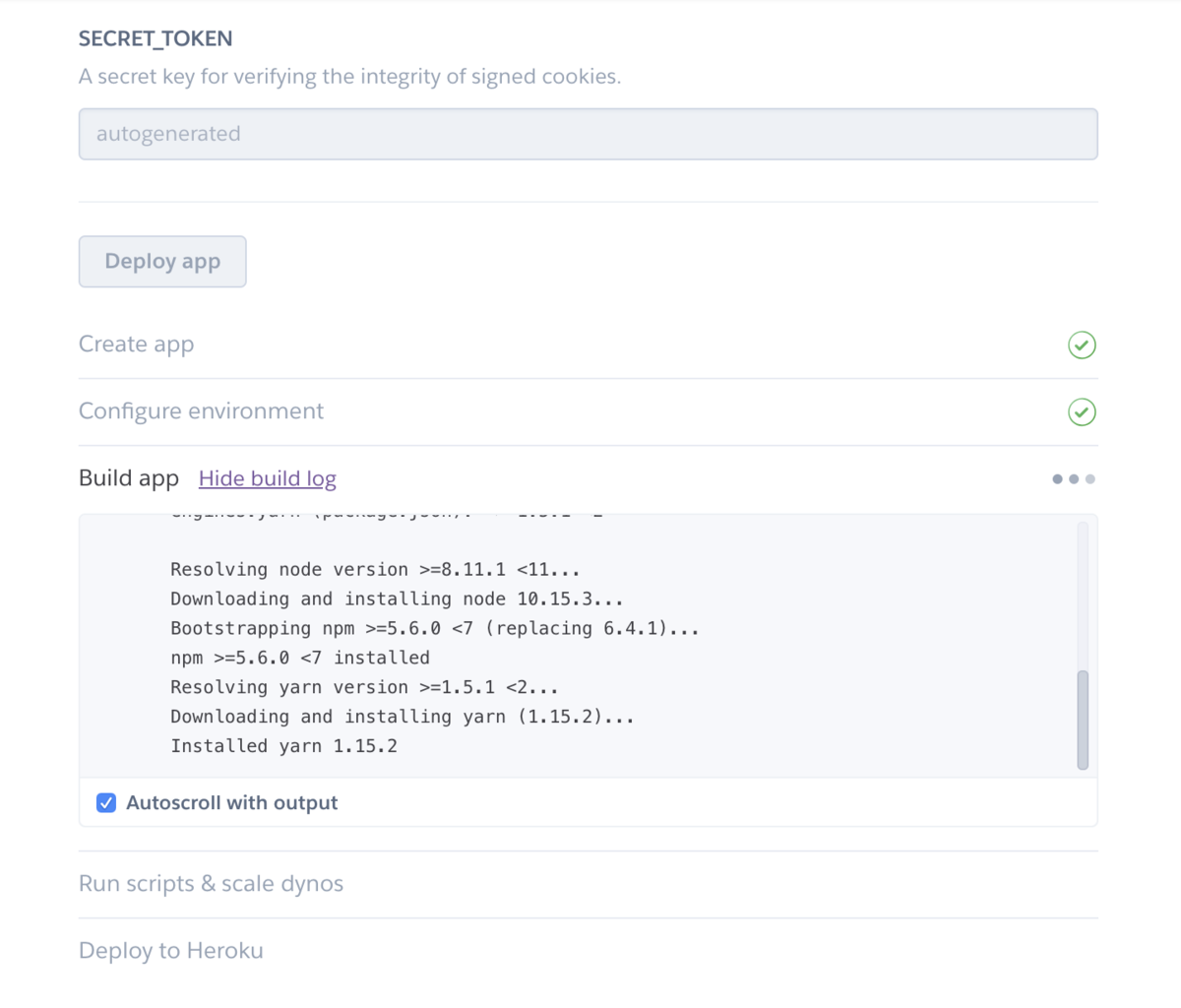Click the 'Autoscroll with output' text label
Image resolution: width=1181 pixels, height=1008 pixels.
coord(231,803)
